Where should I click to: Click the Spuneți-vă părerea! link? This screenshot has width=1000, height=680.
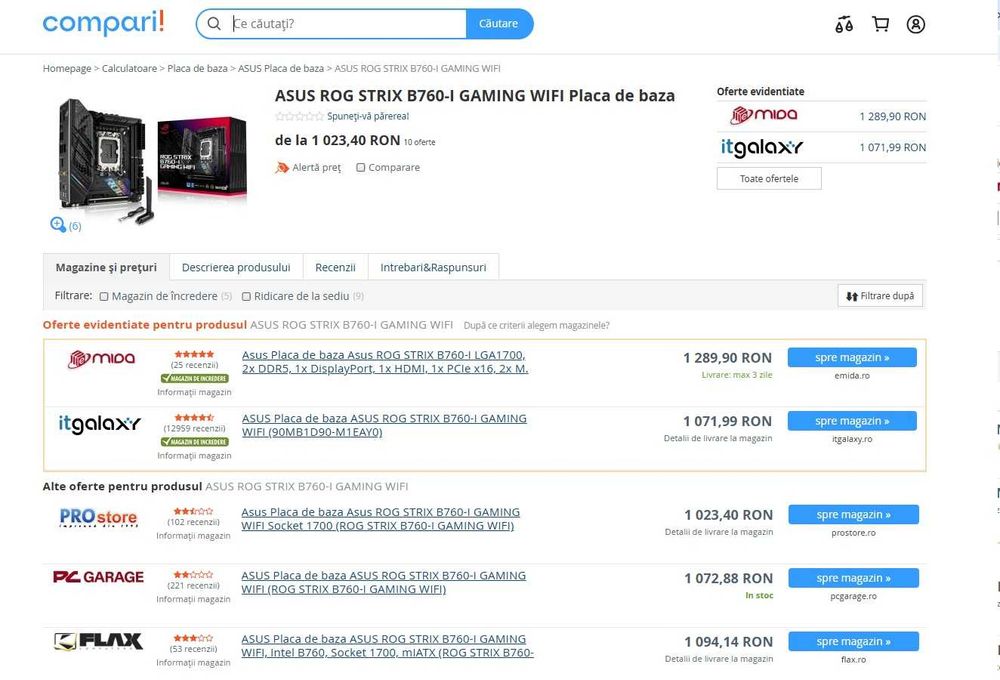click(x=368, y=116)
